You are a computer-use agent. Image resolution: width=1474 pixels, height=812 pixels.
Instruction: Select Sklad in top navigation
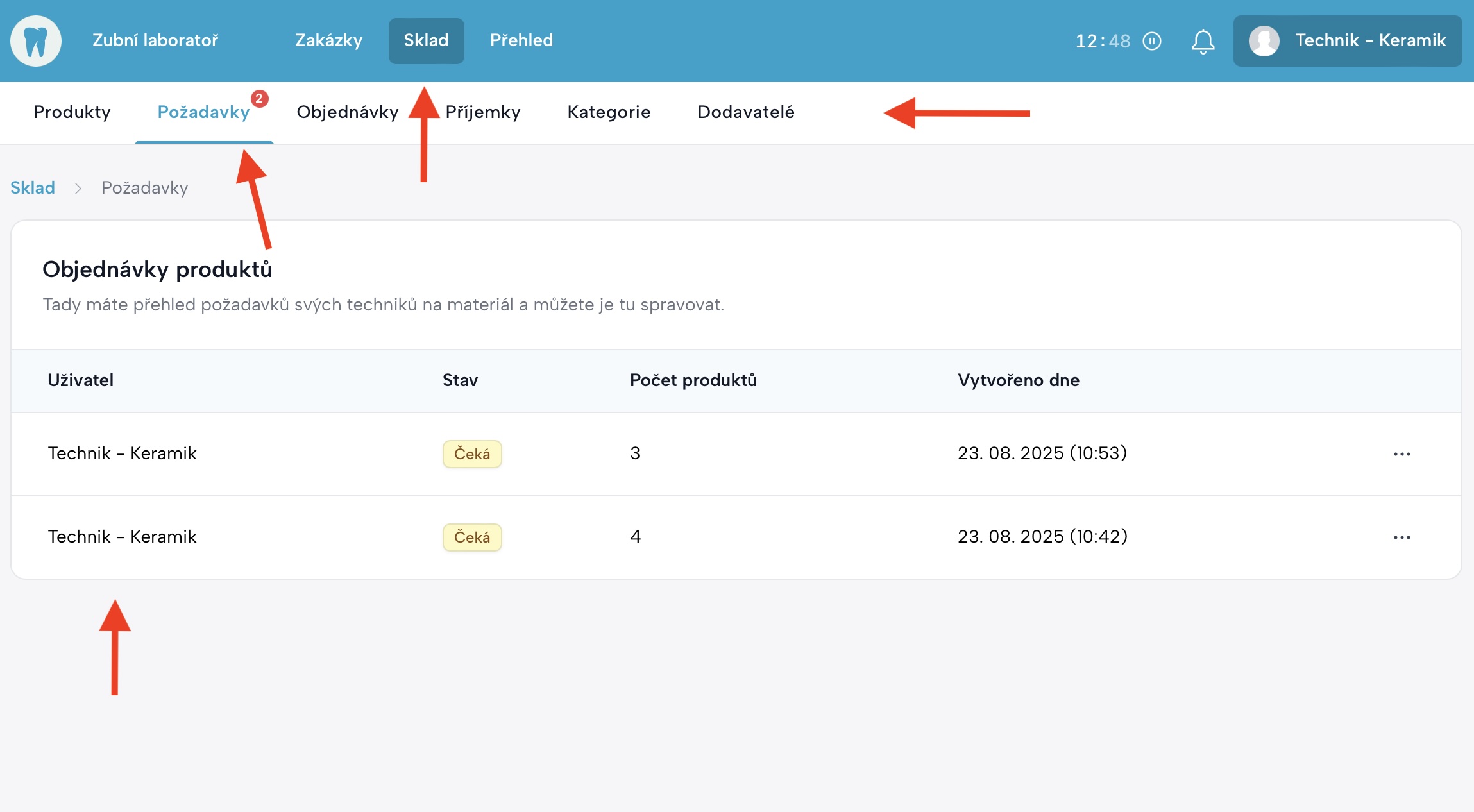coord(426,40)
